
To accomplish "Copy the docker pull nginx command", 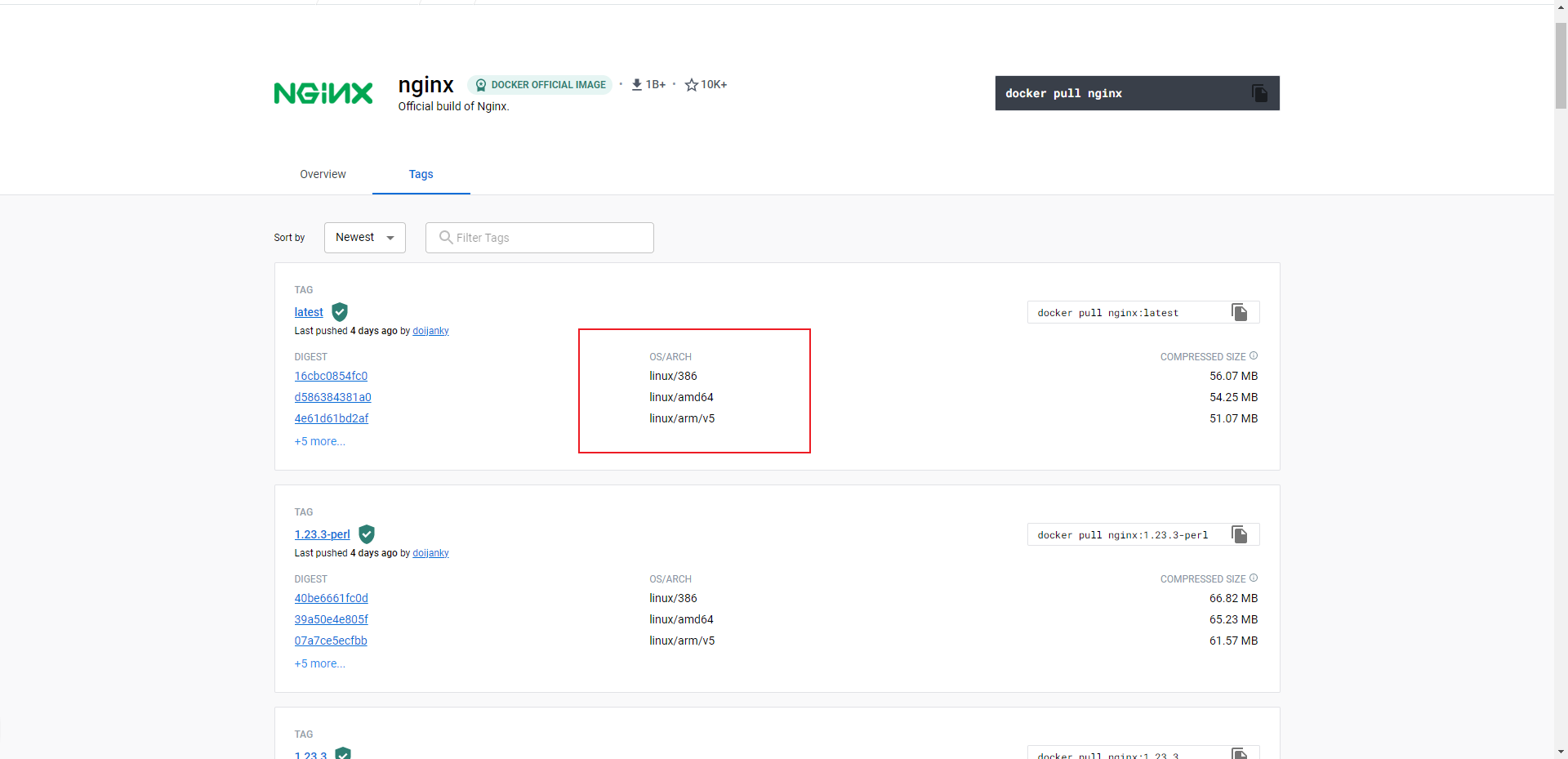I will (1259, 93).
